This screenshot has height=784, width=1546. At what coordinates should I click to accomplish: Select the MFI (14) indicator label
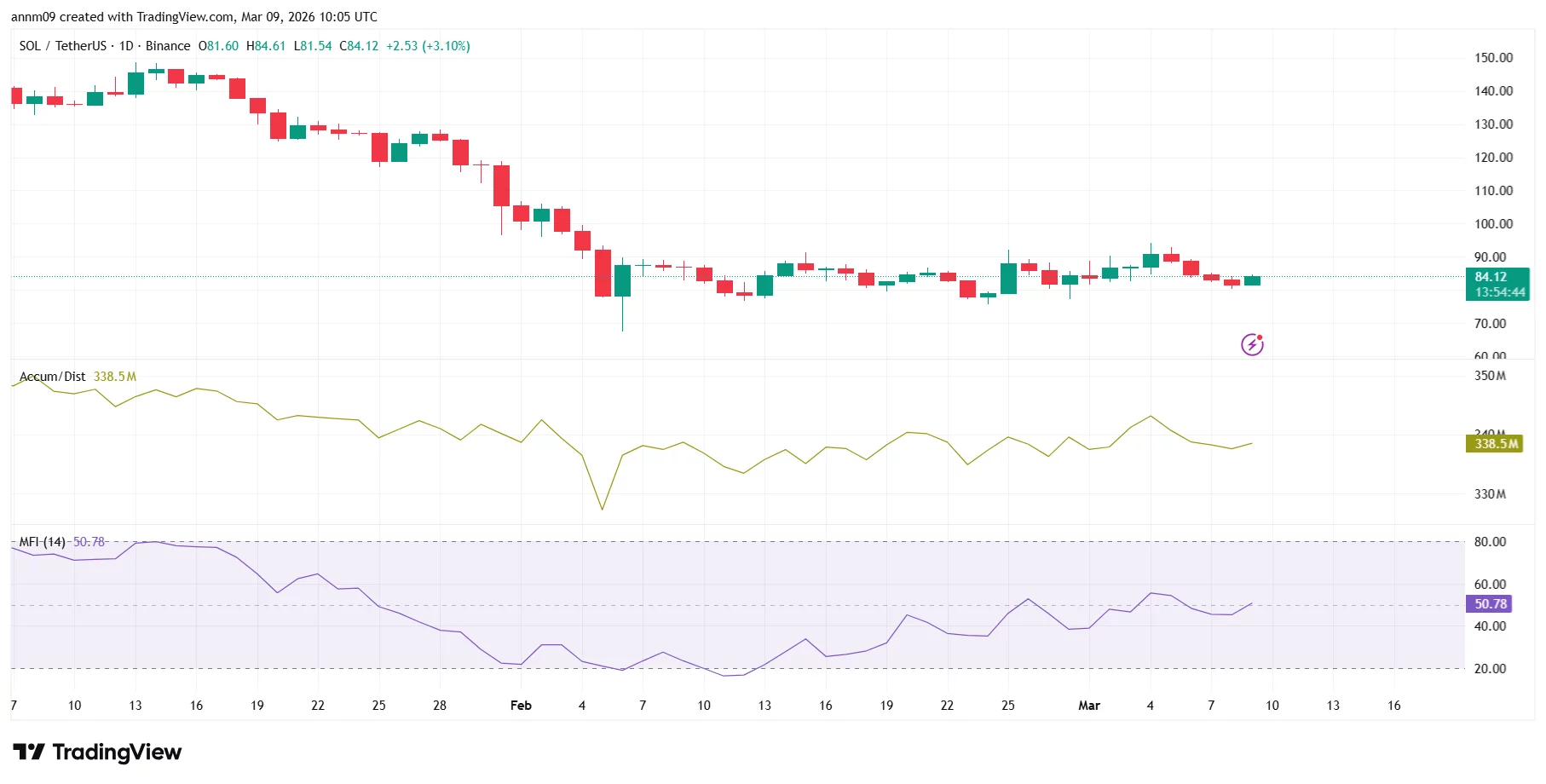click(41, 541)
